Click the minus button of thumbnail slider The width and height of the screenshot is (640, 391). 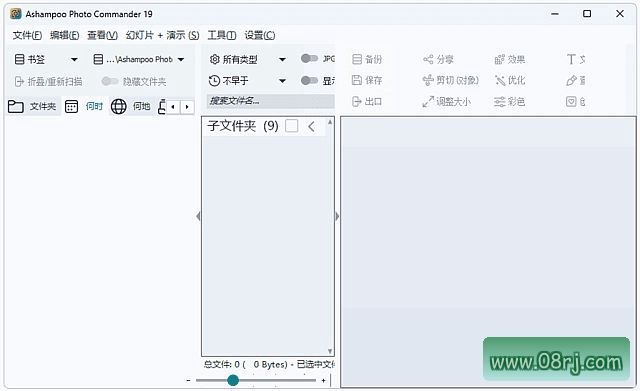[188, 380]
